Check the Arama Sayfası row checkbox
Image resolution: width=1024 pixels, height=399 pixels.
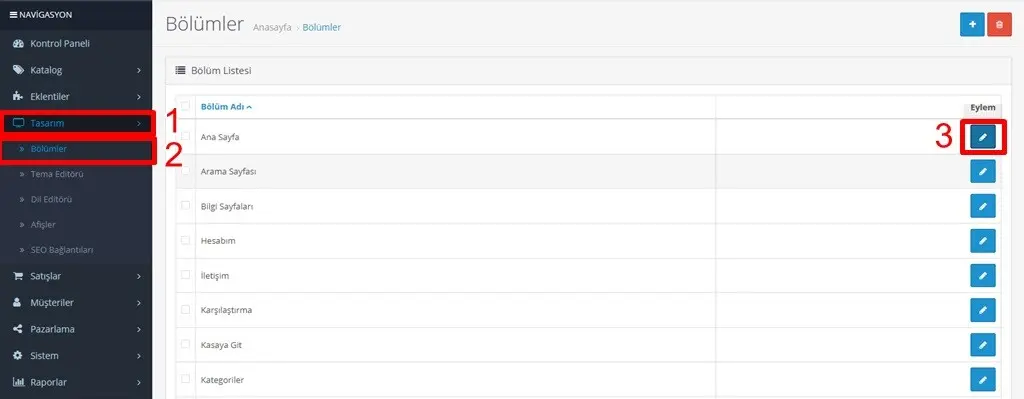click(185, 170)
